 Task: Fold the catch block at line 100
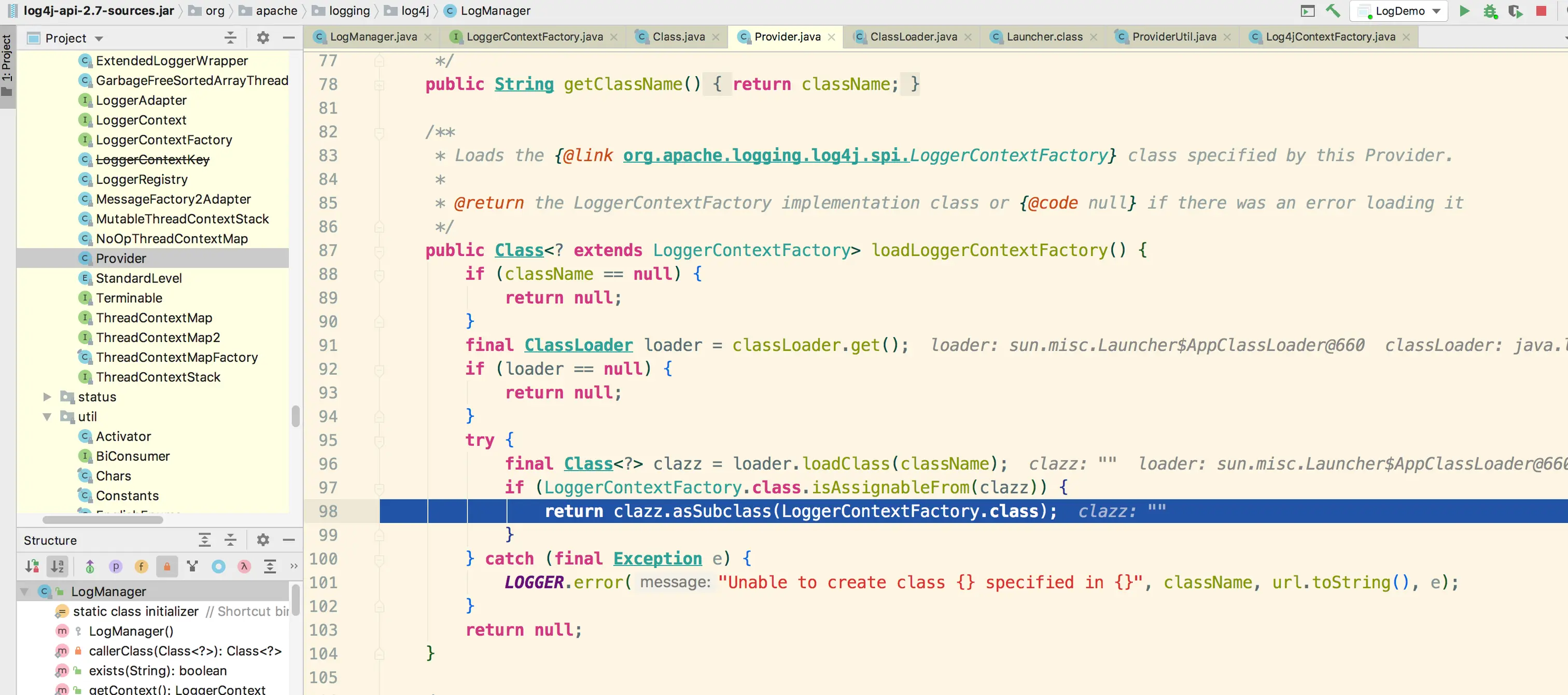click(379, 559)
